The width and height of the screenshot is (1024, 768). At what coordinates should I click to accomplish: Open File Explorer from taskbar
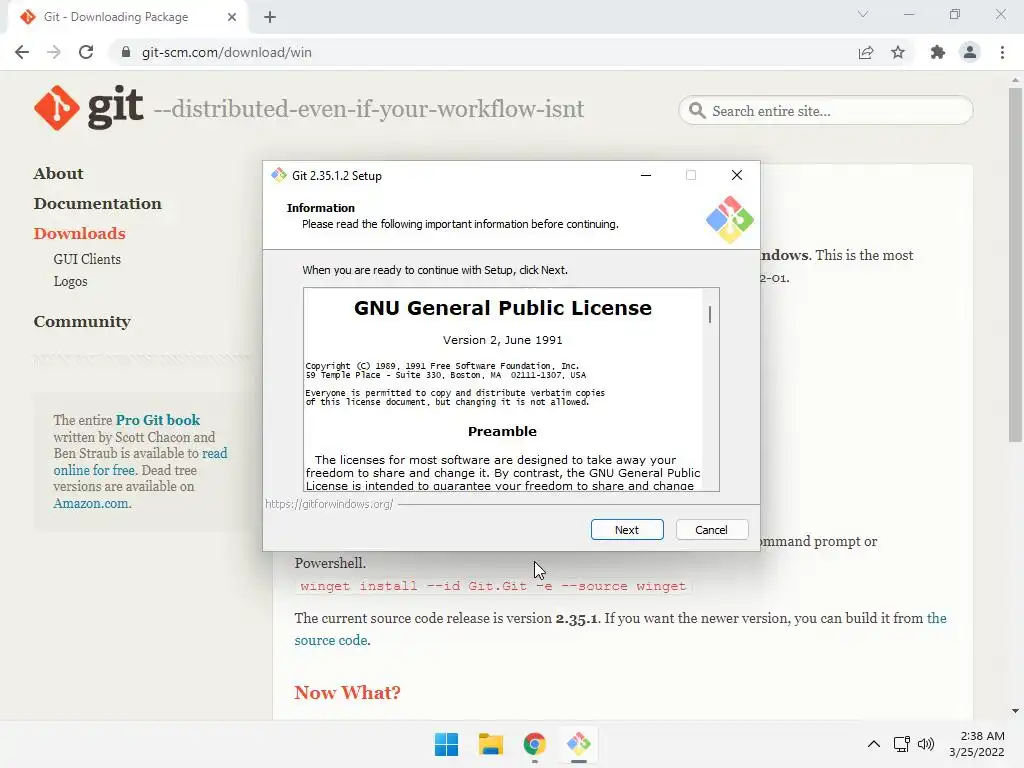pos(490,744)
